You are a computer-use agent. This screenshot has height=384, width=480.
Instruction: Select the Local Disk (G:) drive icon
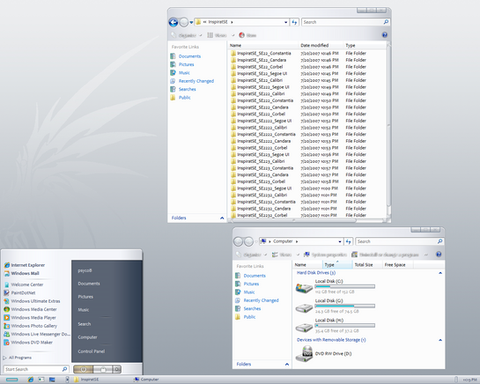(304, 307)
